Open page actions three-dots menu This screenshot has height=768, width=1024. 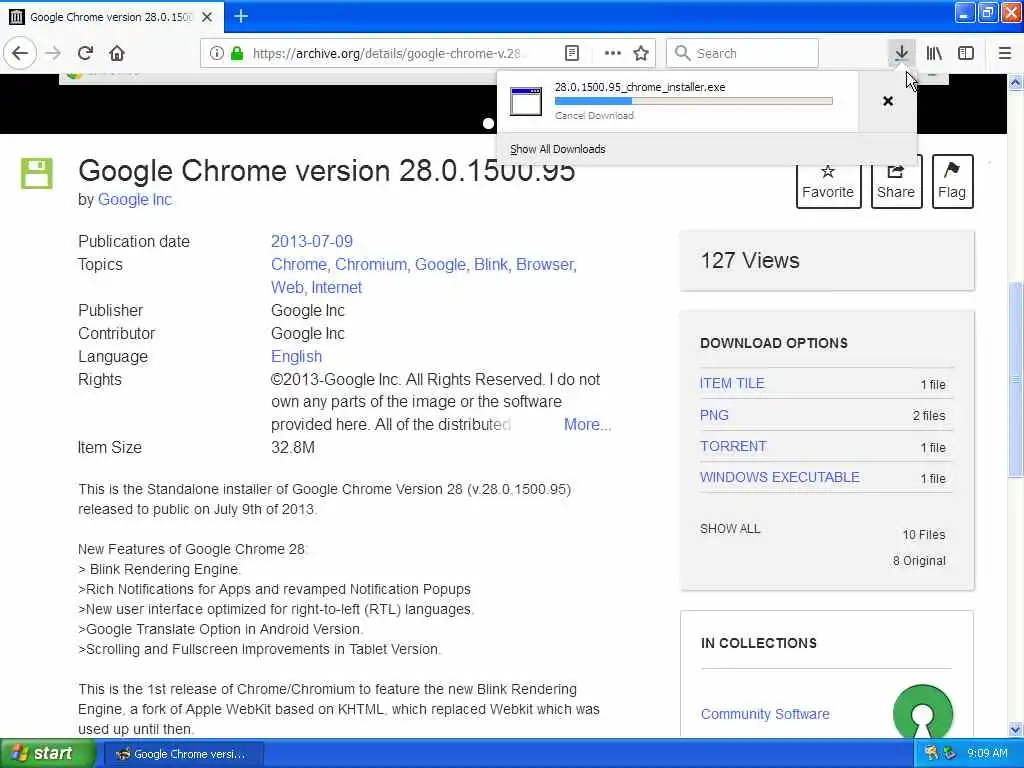click(x=612, y=53)
